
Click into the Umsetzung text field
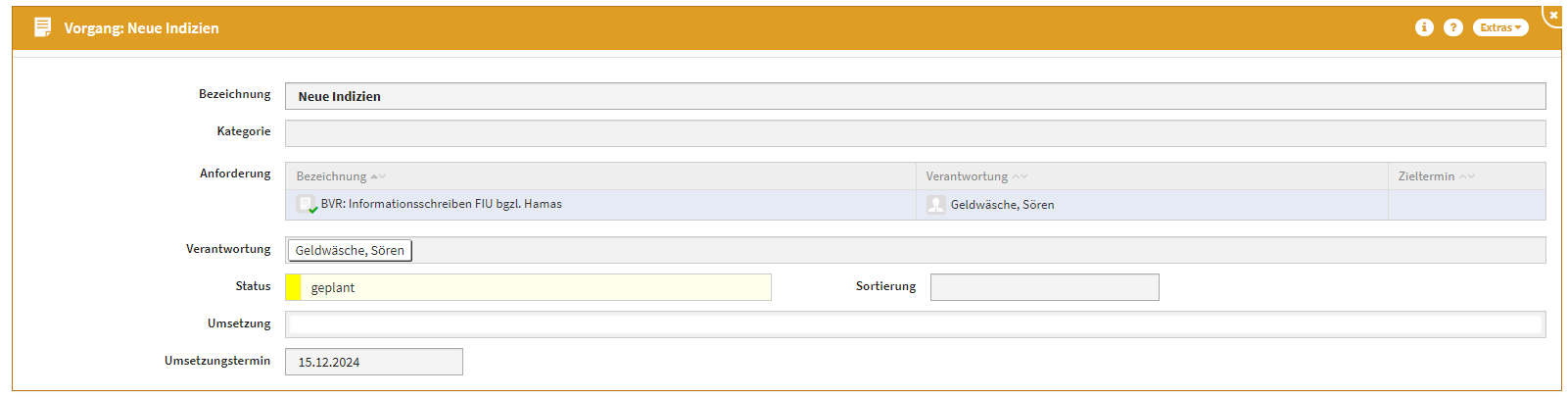click(x=915, y=324)
